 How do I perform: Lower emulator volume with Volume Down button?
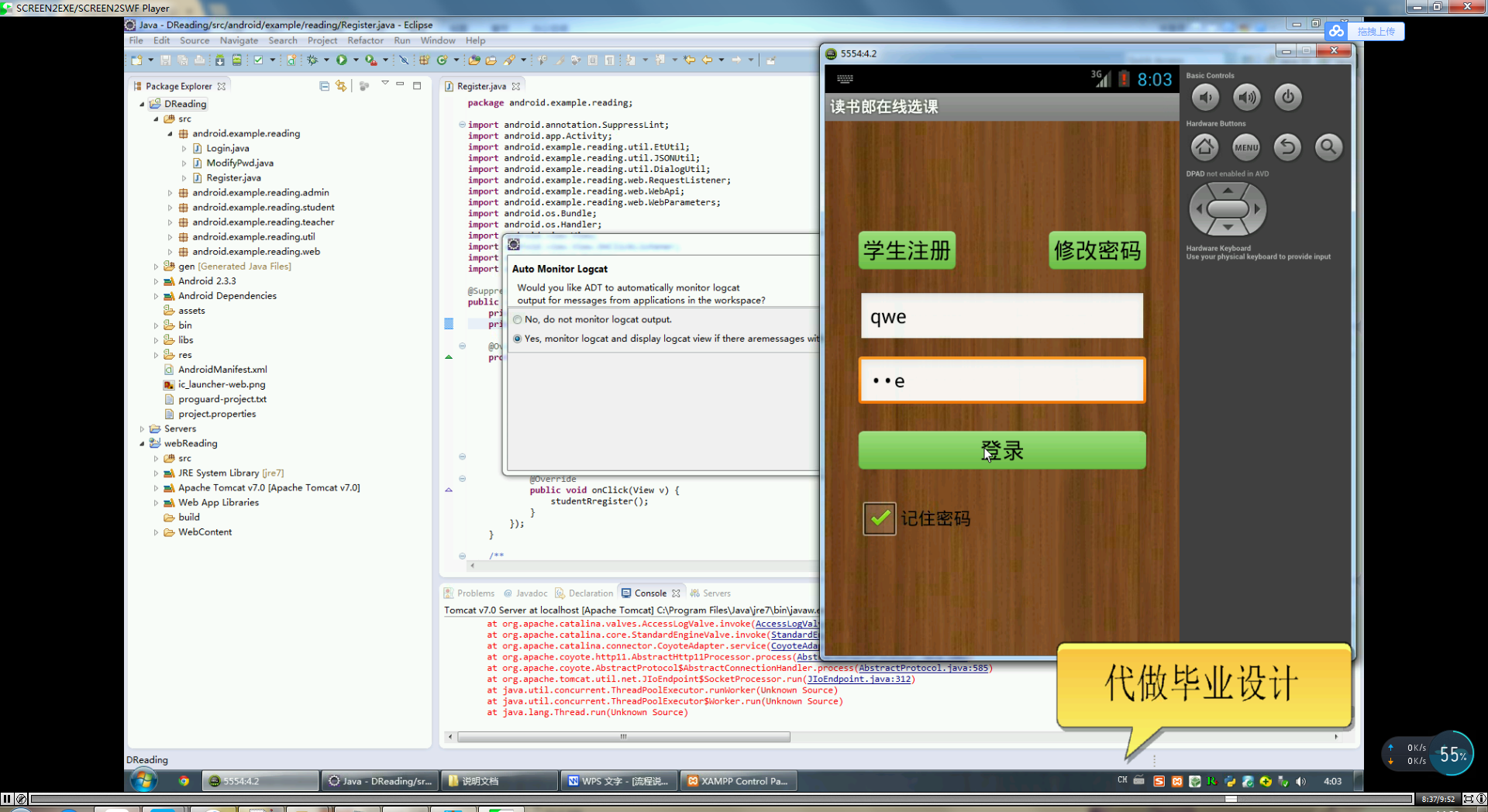coord(1205,98)
